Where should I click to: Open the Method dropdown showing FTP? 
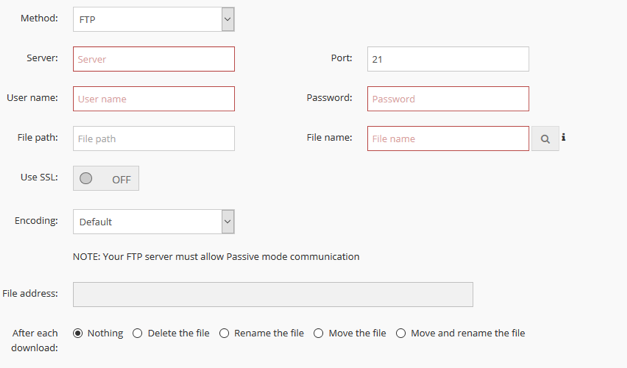coord(154,19)
